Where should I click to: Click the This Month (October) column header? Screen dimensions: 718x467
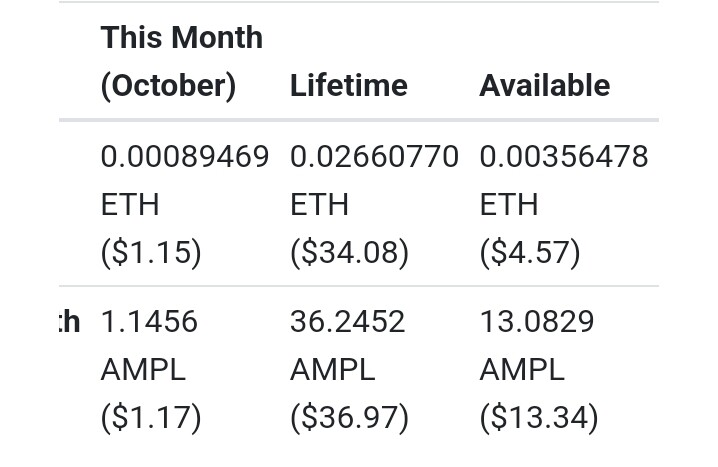(182, 61)
